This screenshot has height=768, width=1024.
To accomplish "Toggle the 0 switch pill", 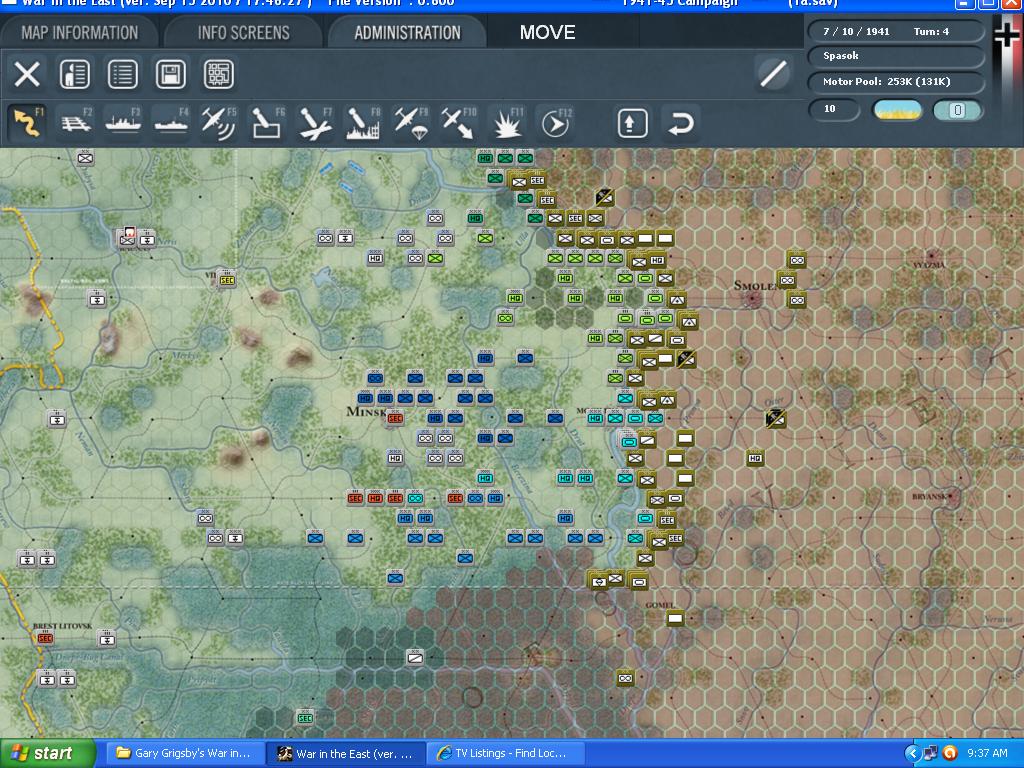I will [957, 110].
